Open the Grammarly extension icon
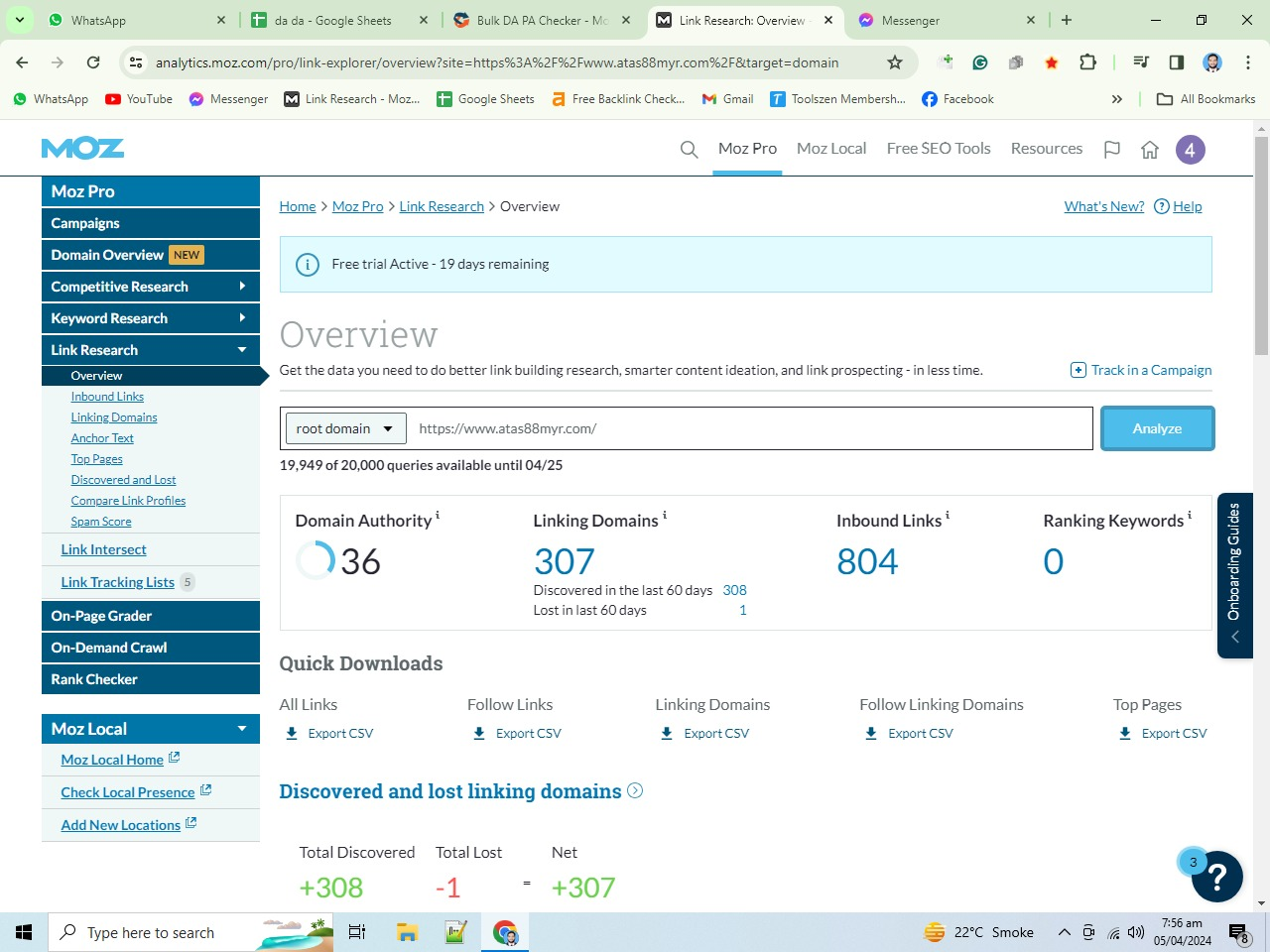Screen dimensions: 1270x952 (x=980, y=62)
